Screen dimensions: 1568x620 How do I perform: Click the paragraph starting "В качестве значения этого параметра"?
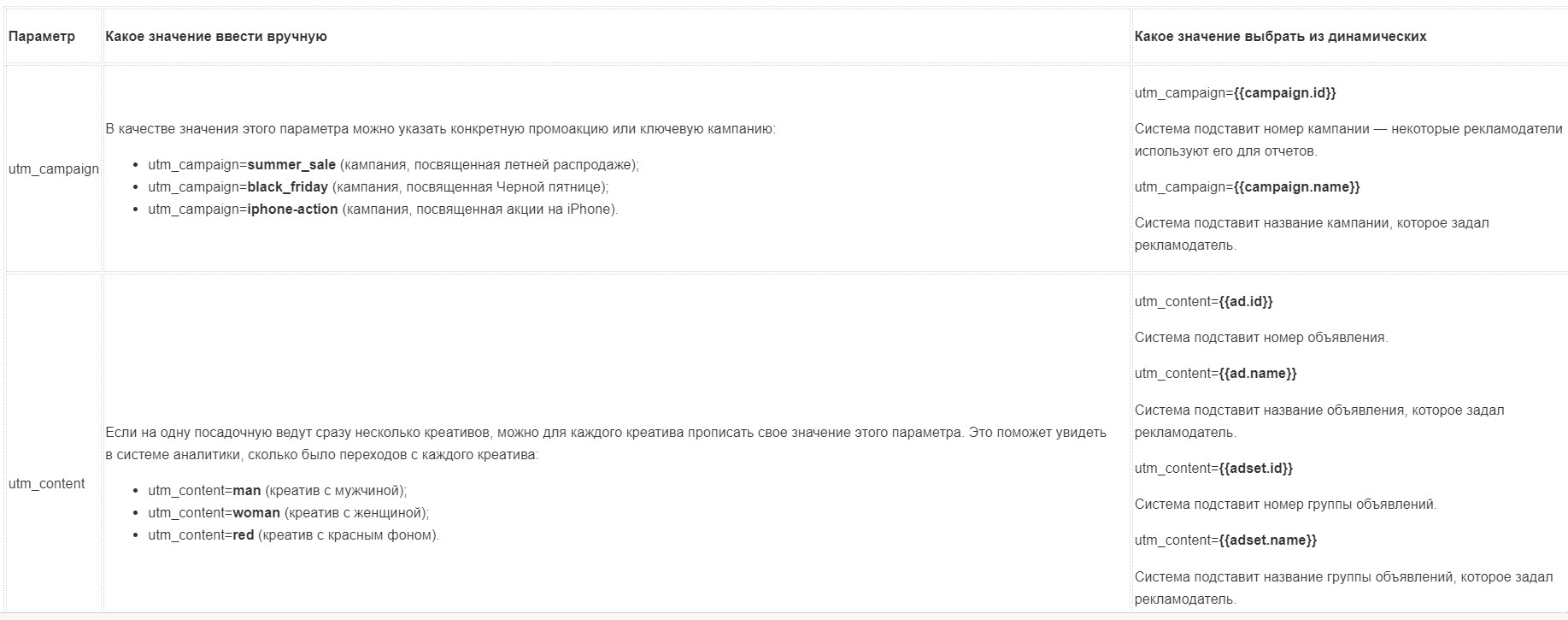tap(440, 129)
